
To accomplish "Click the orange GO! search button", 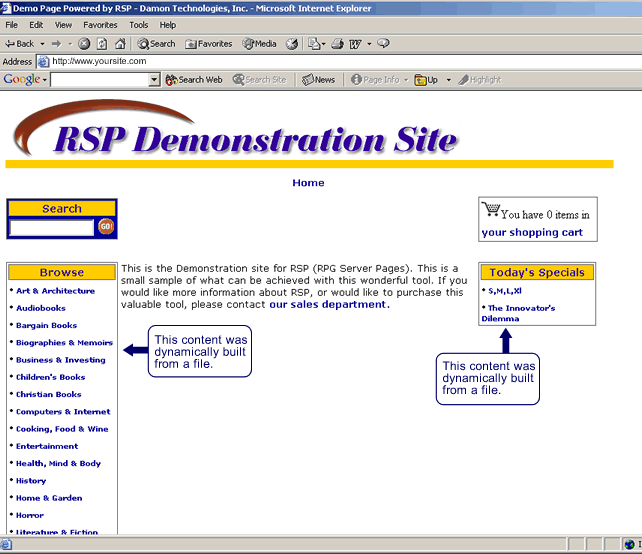I will [106, 226].
